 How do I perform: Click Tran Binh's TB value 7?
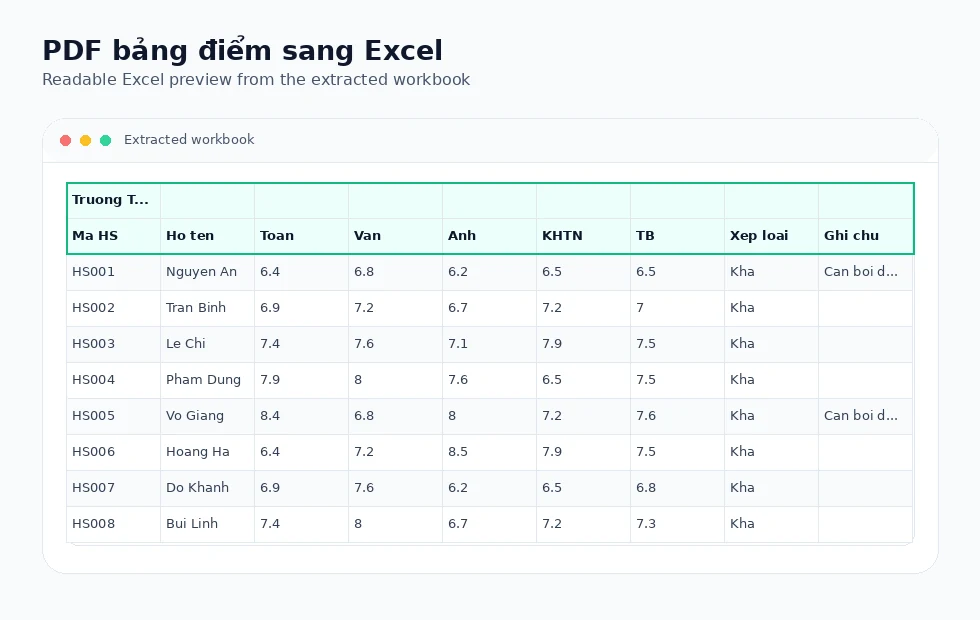[x=678, y=308]
